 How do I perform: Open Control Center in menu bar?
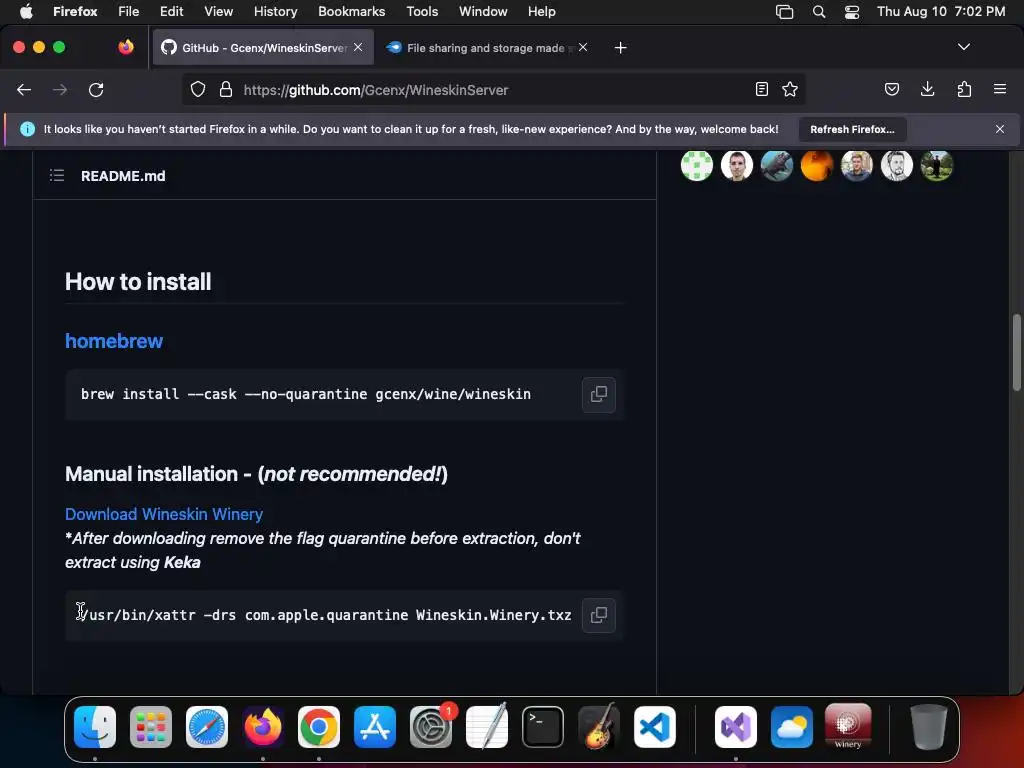pyautogui.click(x=852, y=11)
